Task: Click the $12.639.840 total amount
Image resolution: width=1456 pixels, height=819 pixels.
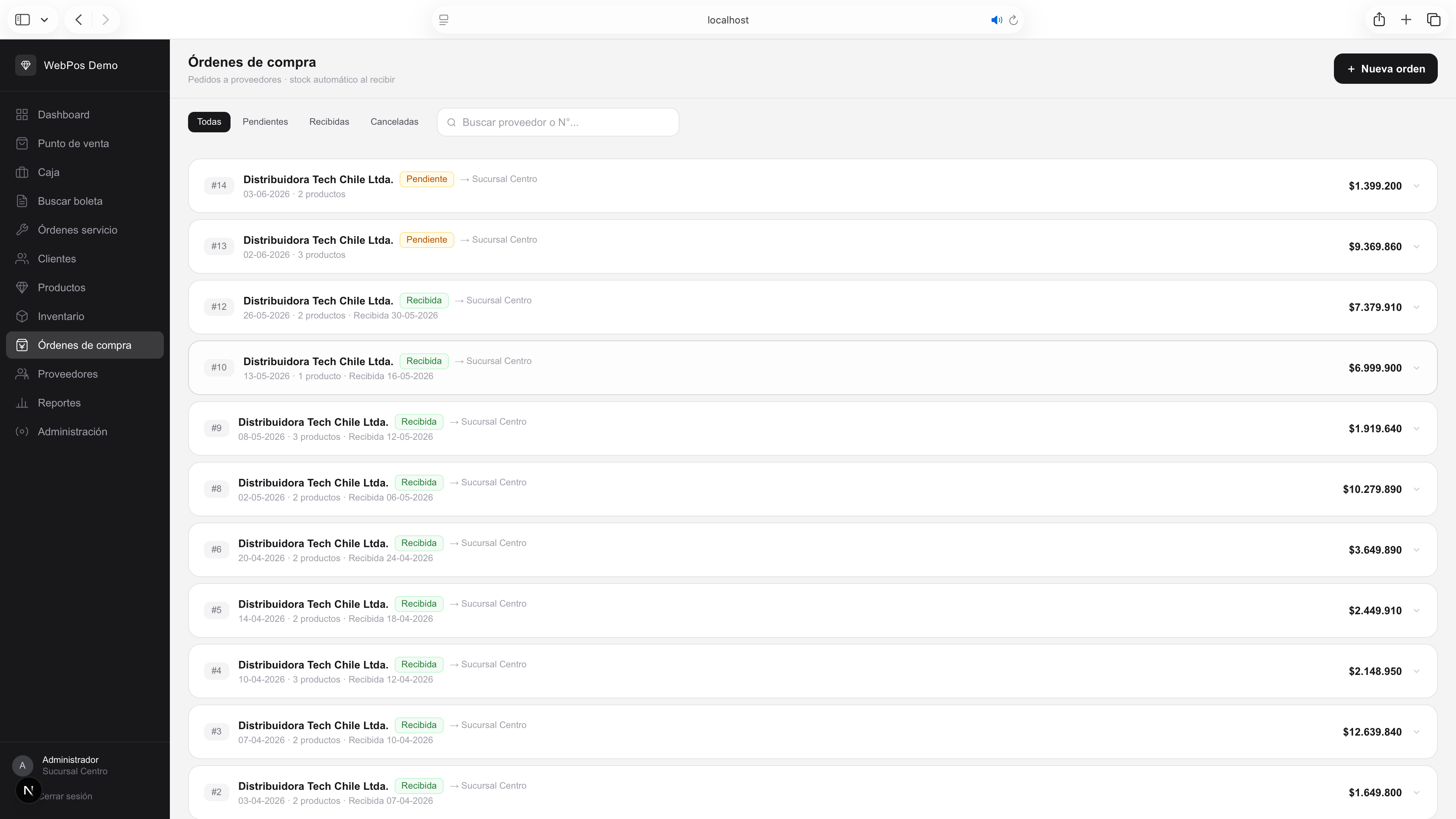Action: (1372, 732)
